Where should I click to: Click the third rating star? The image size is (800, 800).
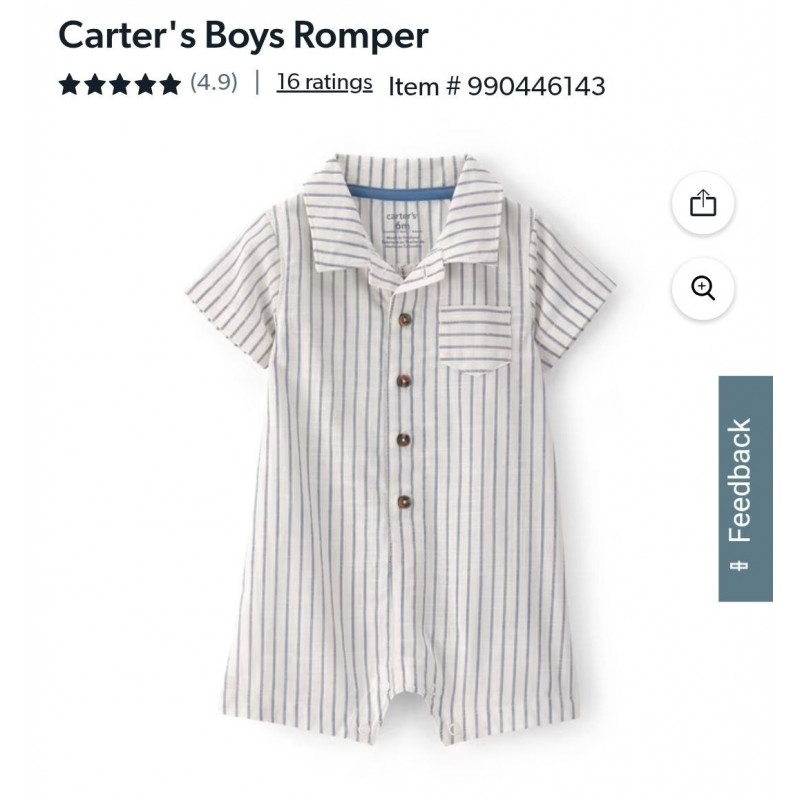coord(120,84)
